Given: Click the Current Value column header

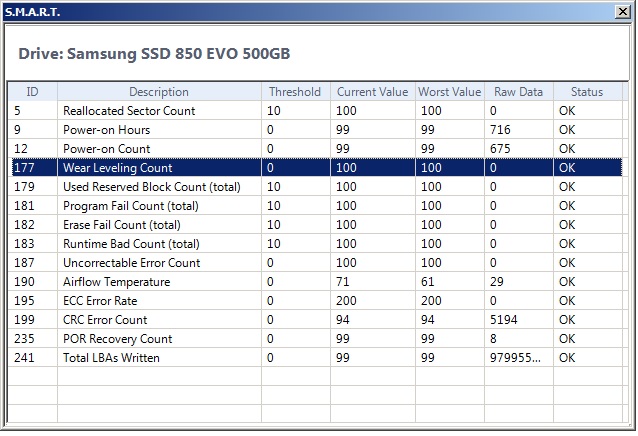Looking at the screenshot, I should tap(373, 92).
